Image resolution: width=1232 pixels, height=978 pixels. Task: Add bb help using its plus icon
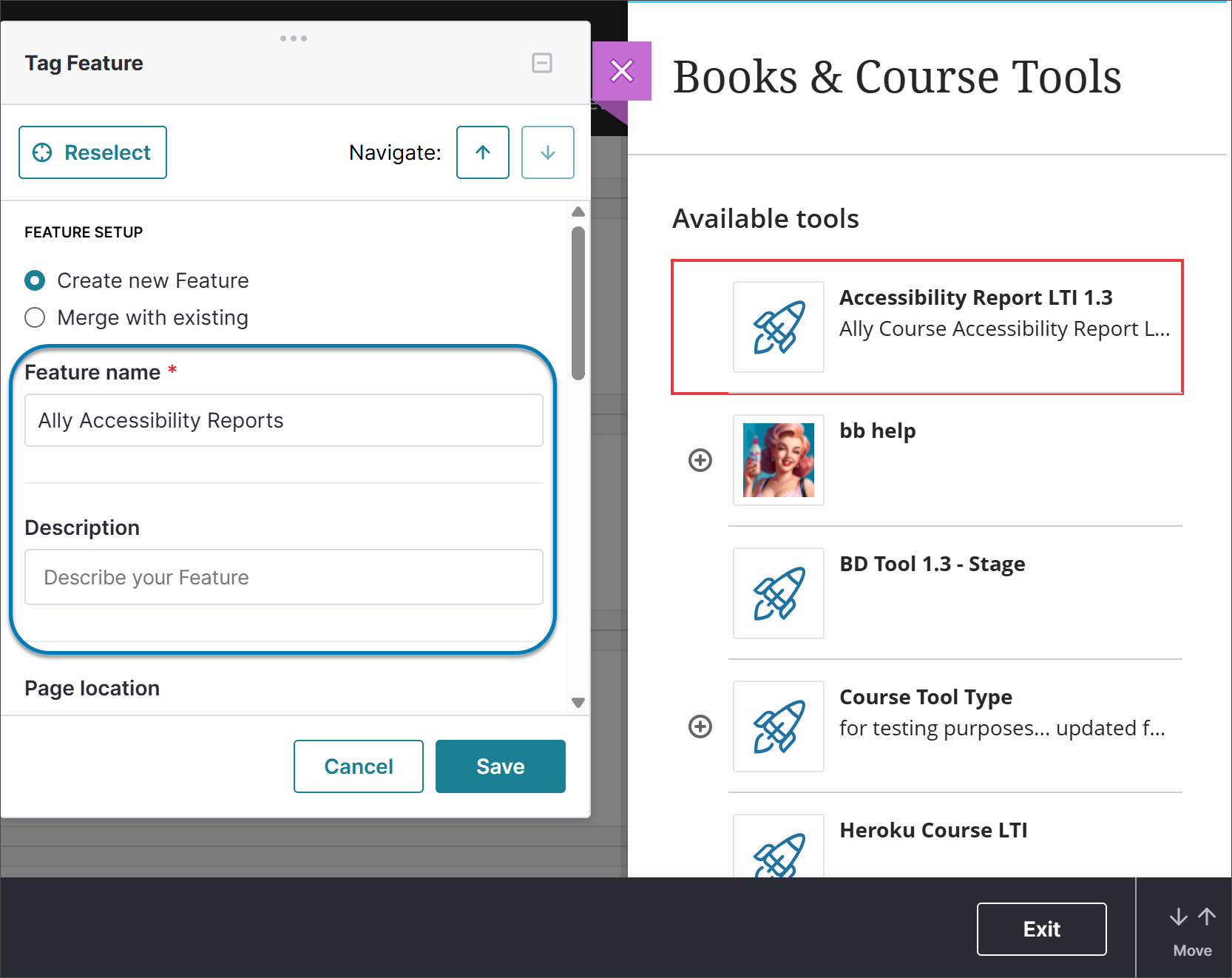click(x=700, y=459)
